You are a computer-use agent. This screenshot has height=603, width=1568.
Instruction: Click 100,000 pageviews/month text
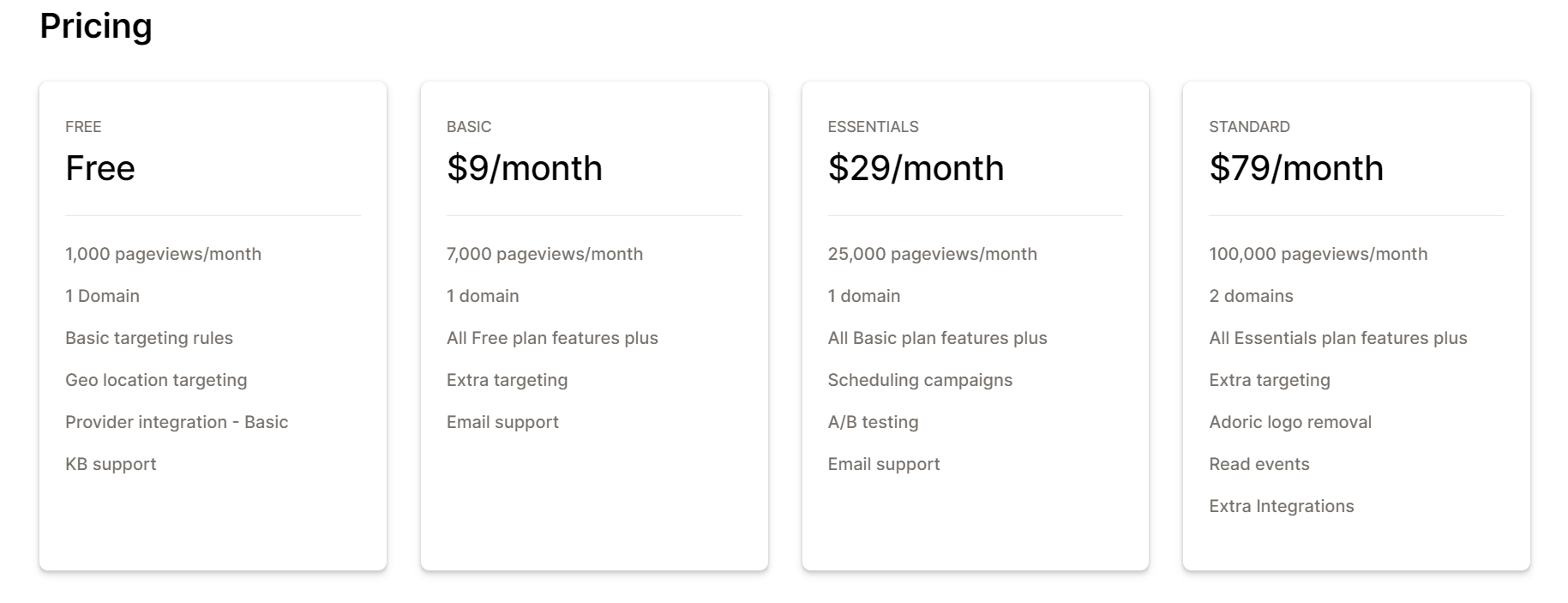pyautogui.click(x=1318, y=254)
